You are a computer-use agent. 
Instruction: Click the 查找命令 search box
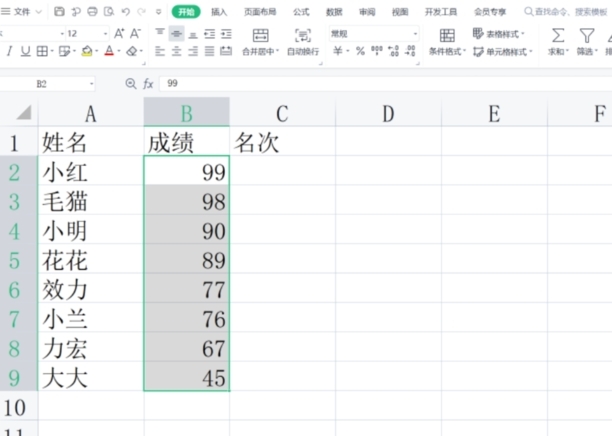(567, 12)
